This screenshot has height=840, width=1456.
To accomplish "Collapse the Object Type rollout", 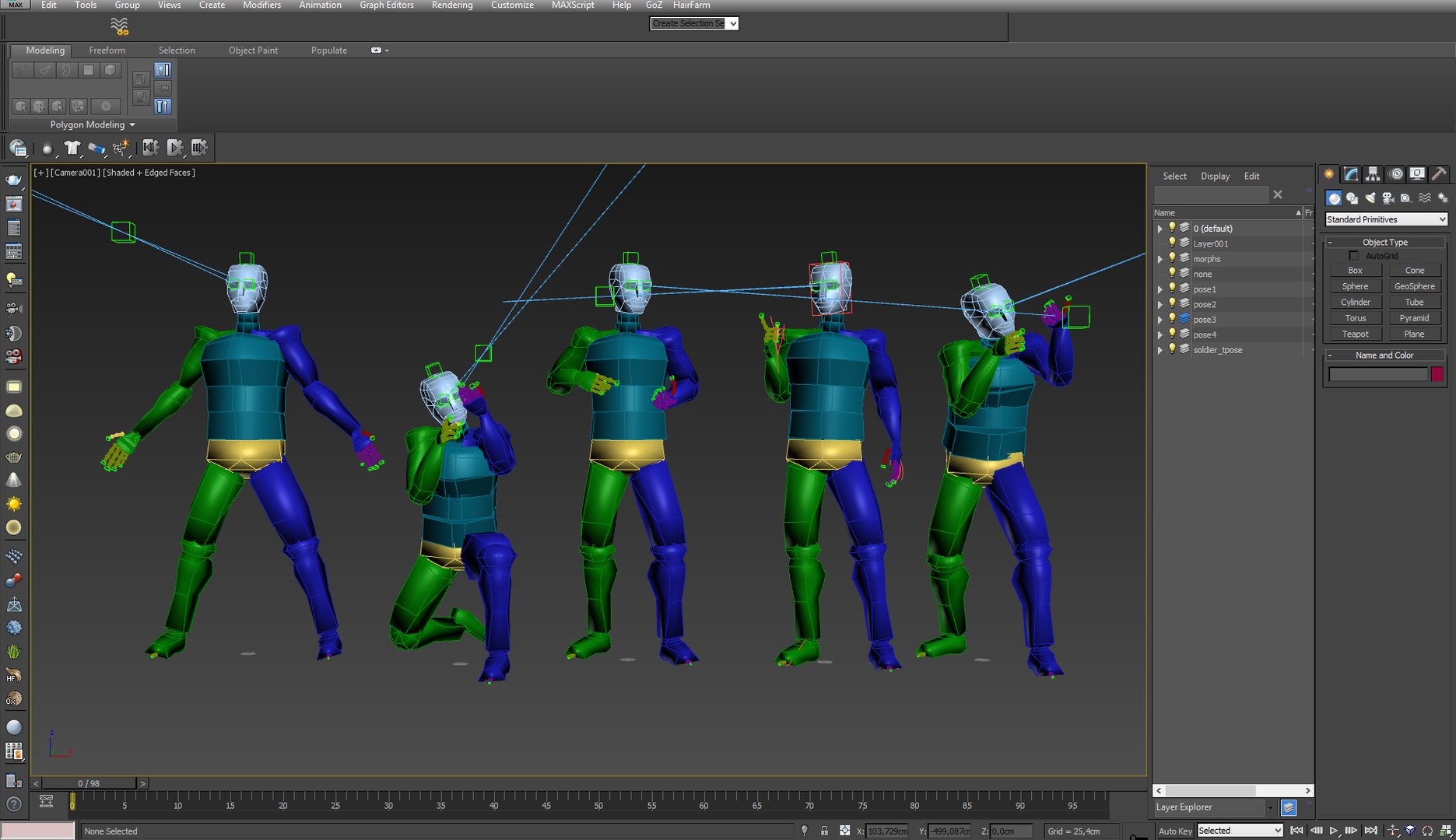I will tap(1385, 242).
